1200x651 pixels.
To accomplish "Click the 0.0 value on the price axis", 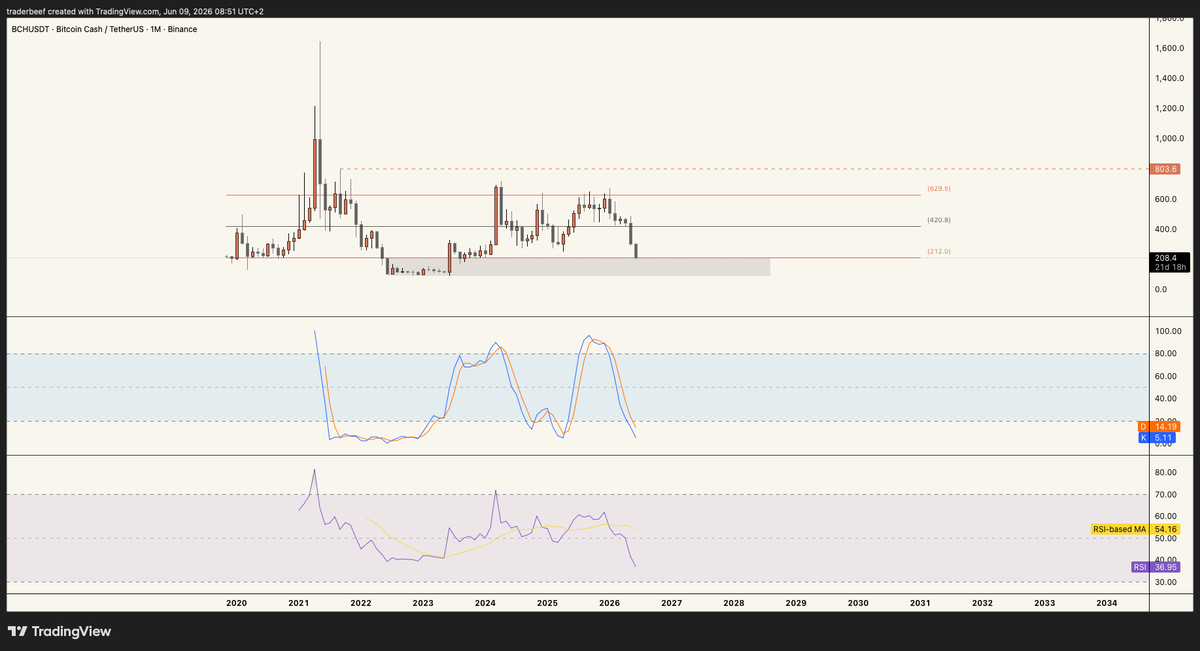I will tap(1161, 289).
